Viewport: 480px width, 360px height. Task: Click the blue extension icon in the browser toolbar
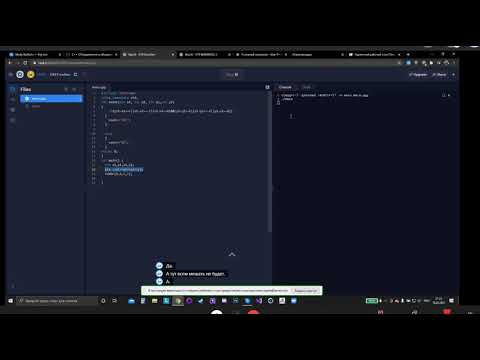pos(408,63)
